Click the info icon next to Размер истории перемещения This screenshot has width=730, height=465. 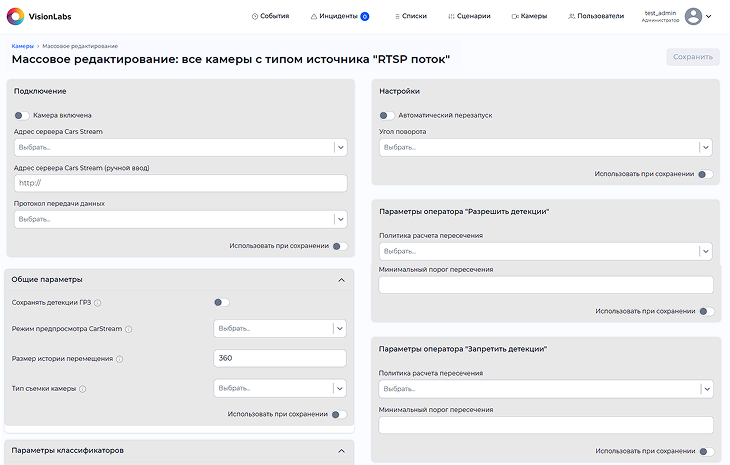pyautogui.click(x=120, y=359)
